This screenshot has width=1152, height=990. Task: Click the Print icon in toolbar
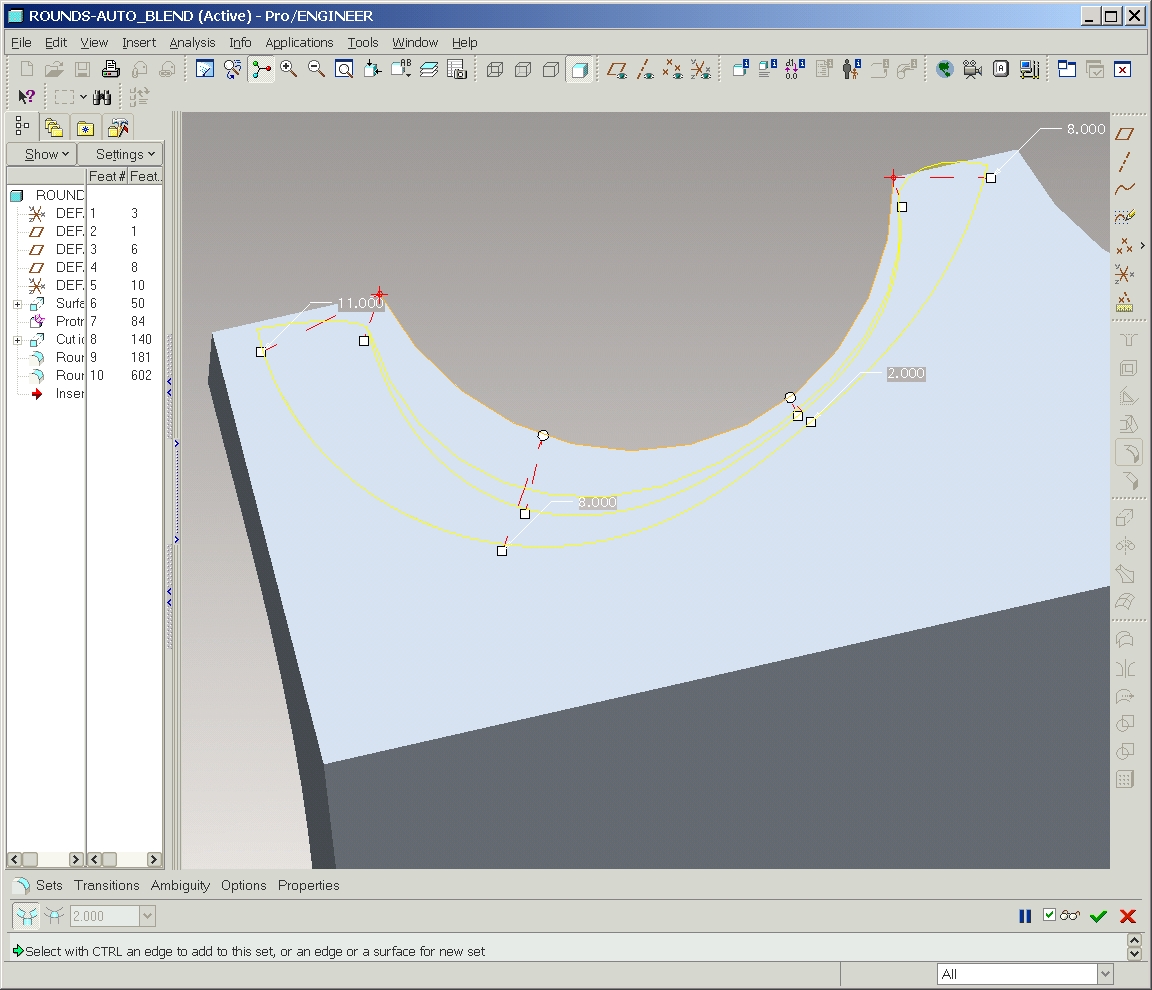point(111,69)
